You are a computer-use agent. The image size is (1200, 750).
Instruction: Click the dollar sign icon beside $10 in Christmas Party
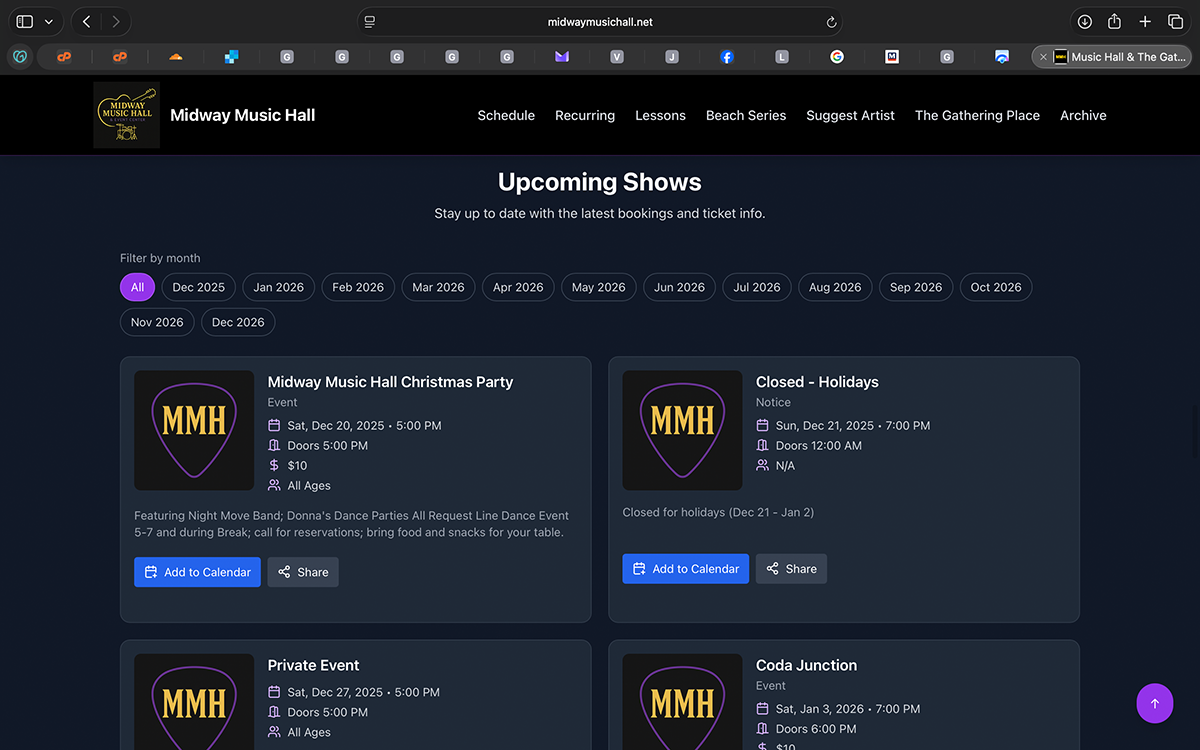pos(274,465)
